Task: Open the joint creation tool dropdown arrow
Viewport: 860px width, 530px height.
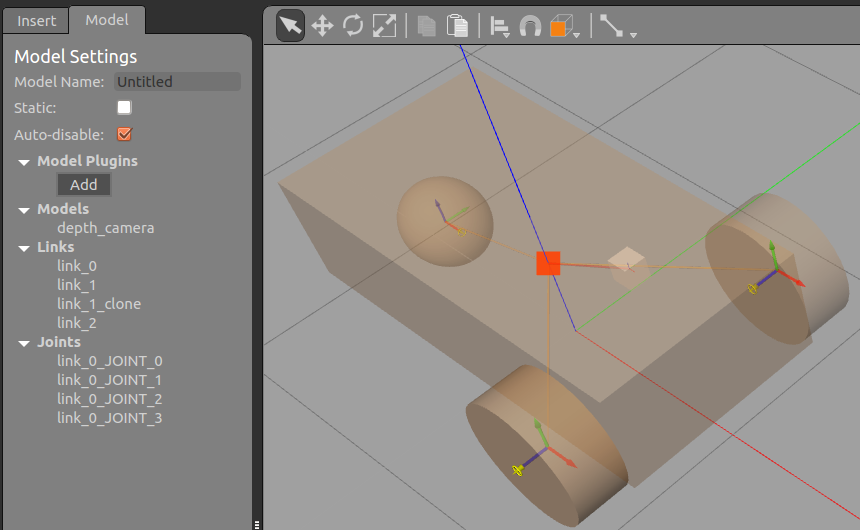Action: pyautogui.click(x=634, y=34)
